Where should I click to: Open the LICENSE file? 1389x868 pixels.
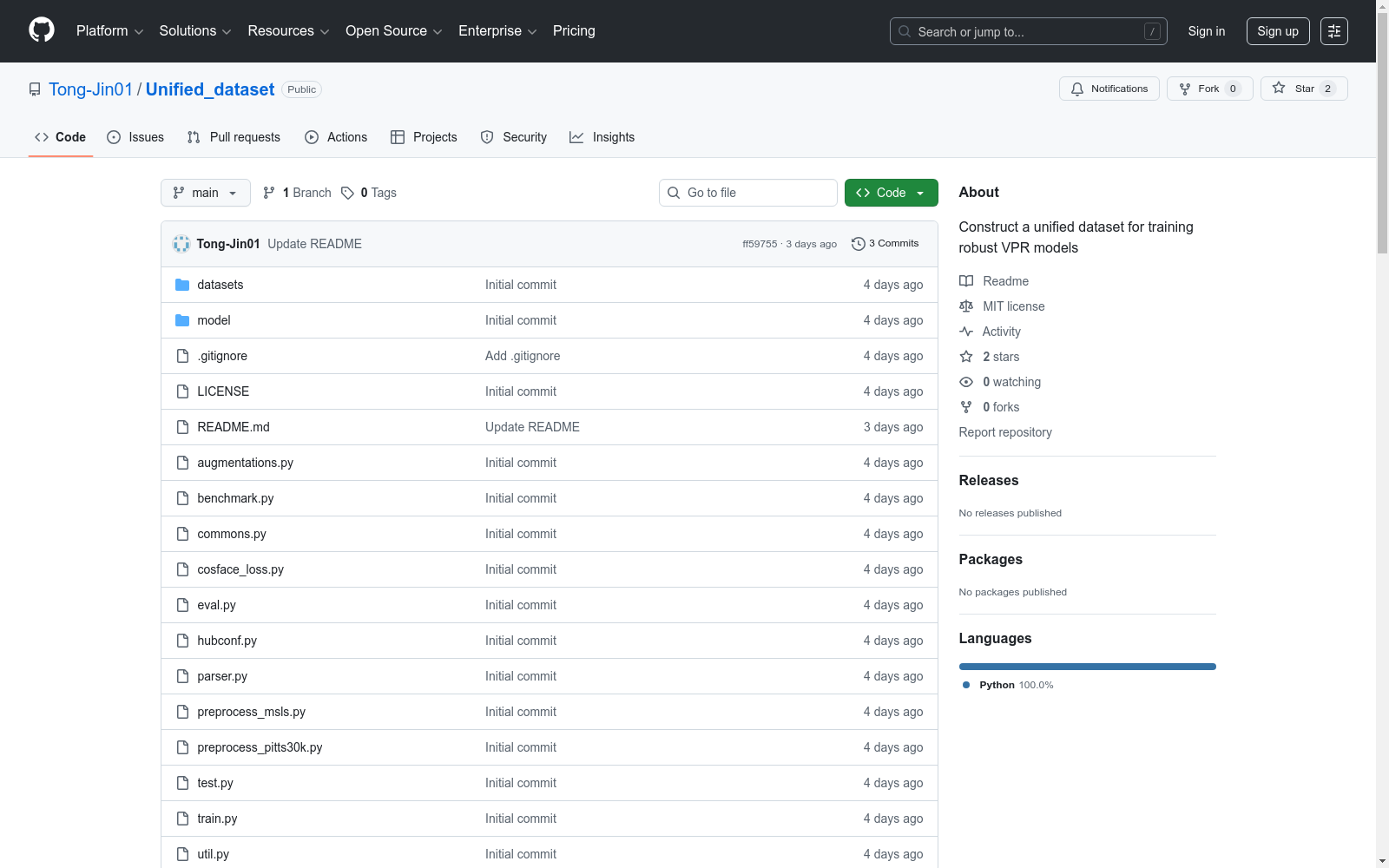pos(223,391)
